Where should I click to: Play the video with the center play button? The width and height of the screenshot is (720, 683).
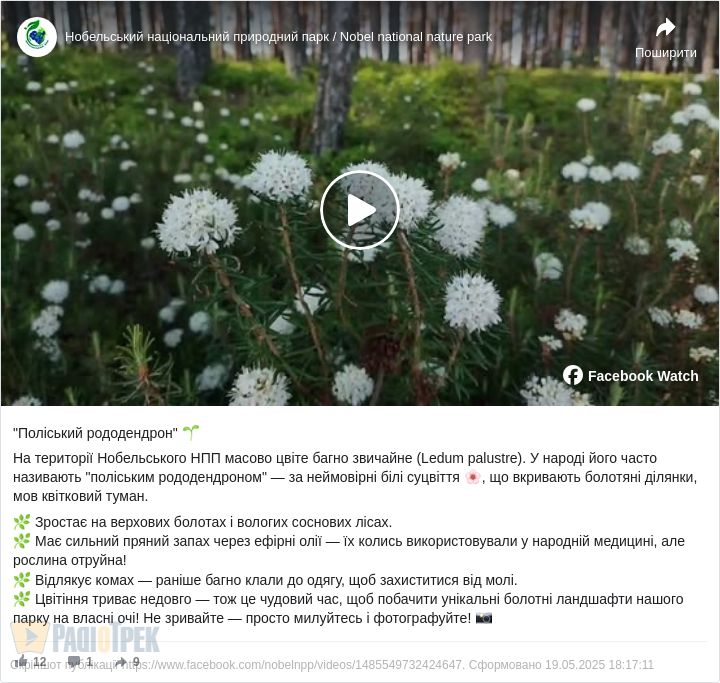(x=360, y=210)
